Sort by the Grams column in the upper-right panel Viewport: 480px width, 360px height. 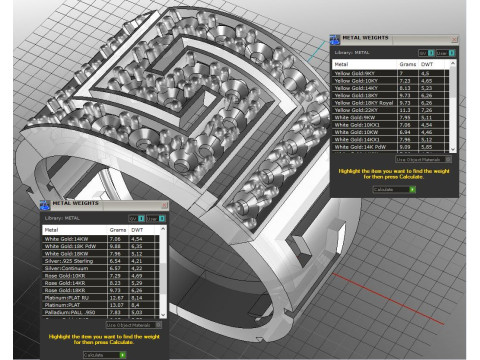point(408,64)
